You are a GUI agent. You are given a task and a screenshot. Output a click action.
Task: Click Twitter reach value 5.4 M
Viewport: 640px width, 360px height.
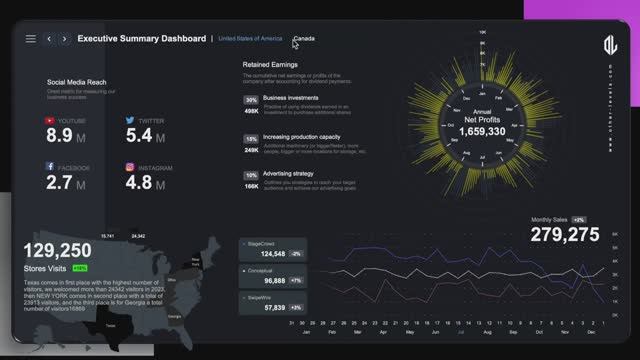pos(145,136)
